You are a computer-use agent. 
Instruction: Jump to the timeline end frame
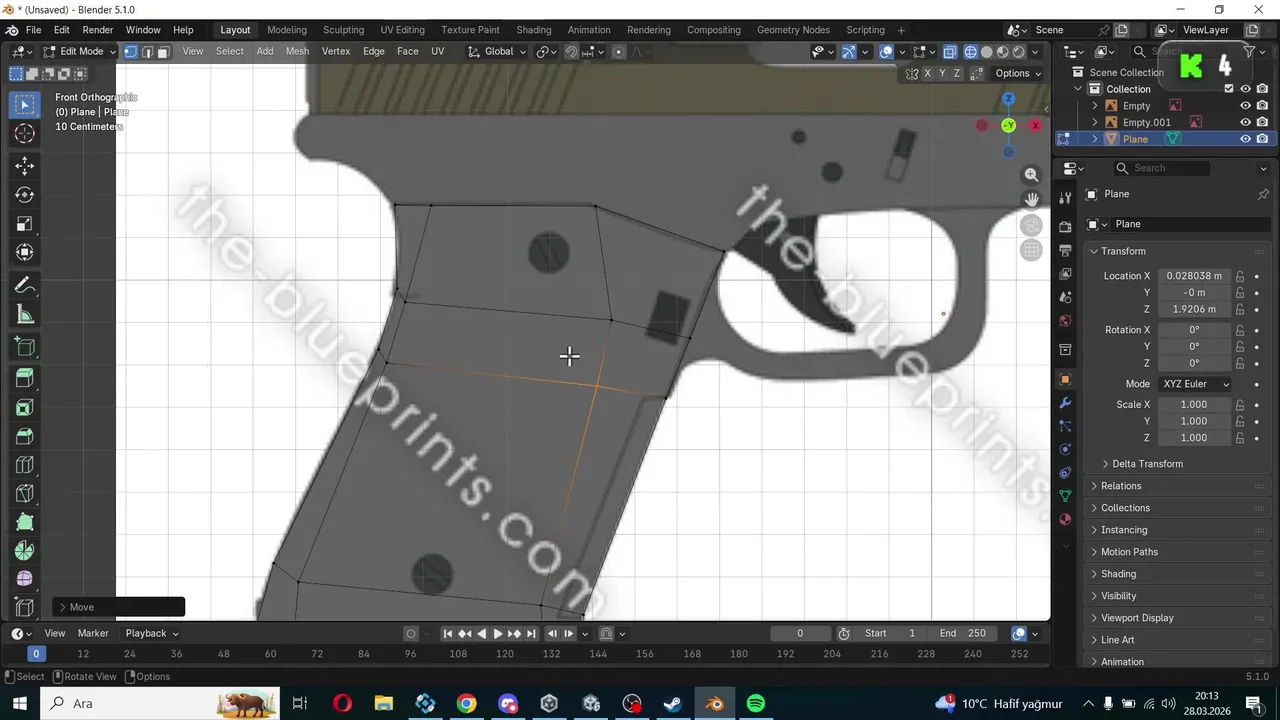coord(531,633)
